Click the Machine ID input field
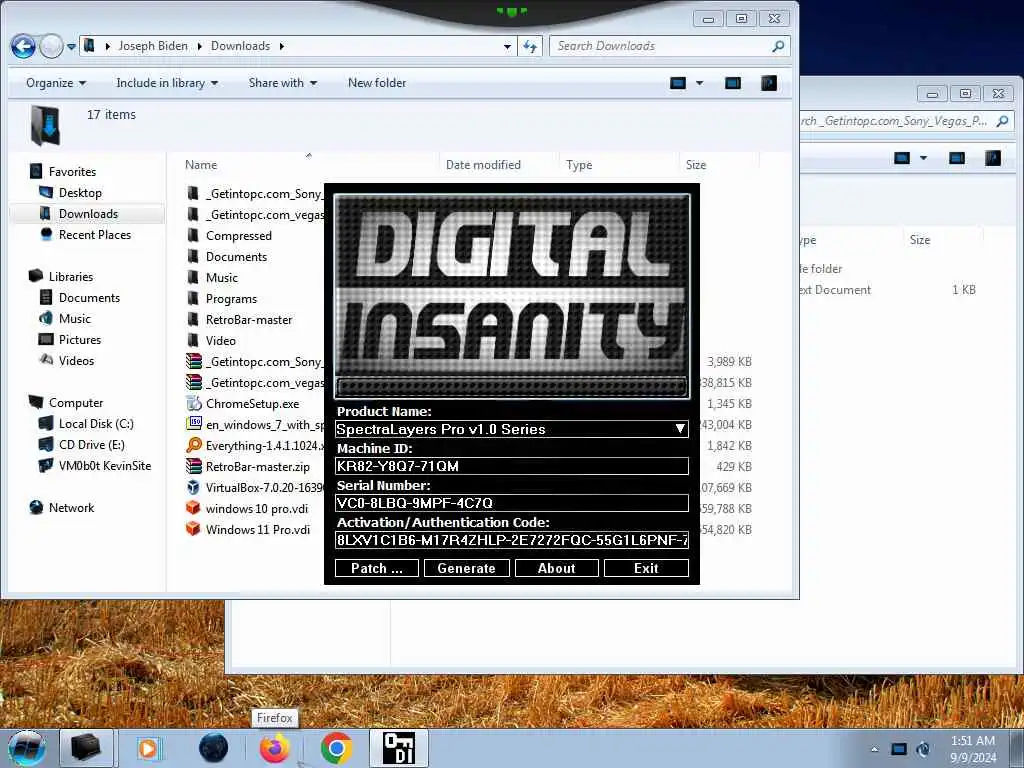1024x768 pixels. coord(511,466)
